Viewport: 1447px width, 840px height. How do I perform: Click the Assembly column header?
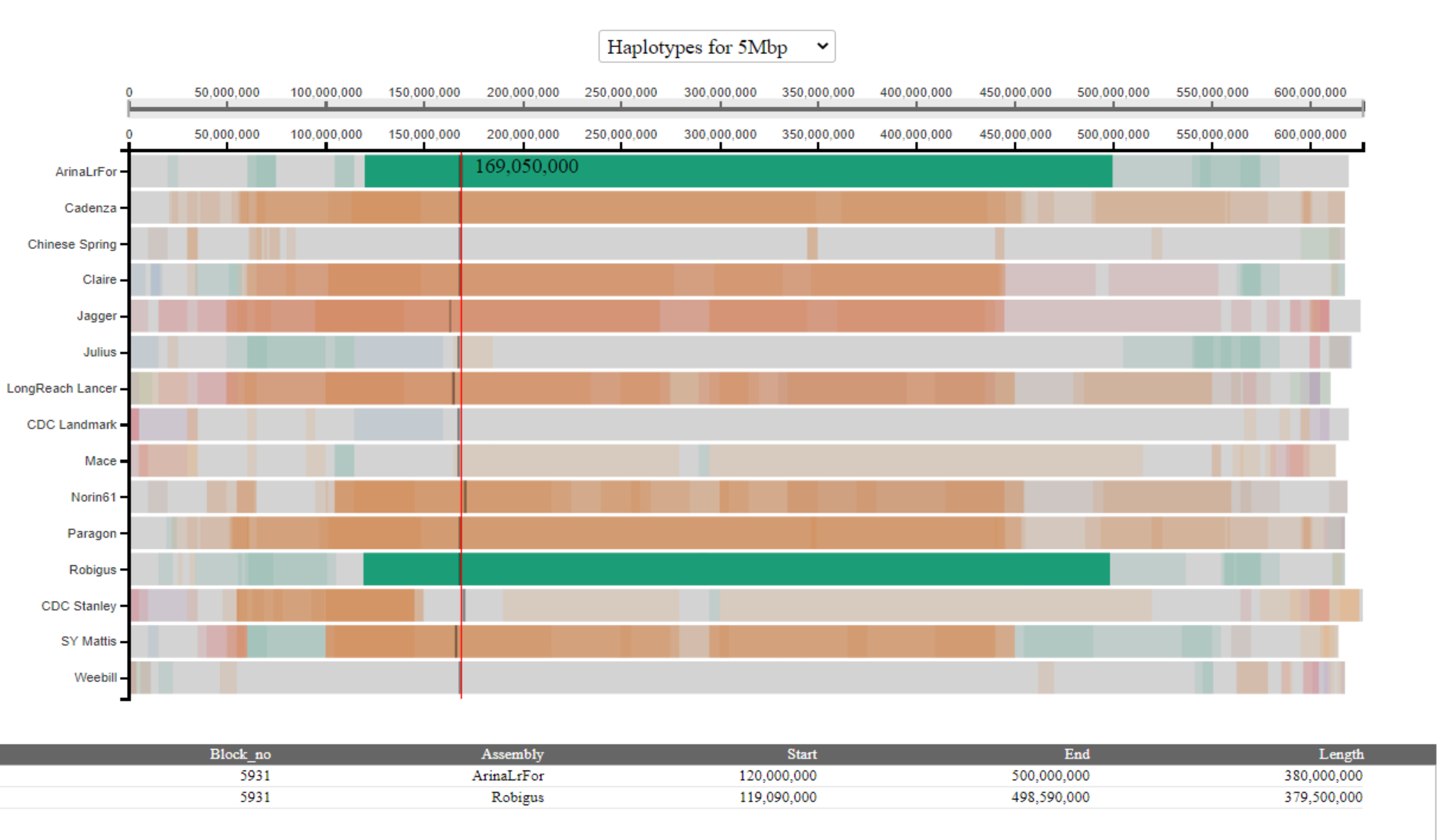pos(512,754)
